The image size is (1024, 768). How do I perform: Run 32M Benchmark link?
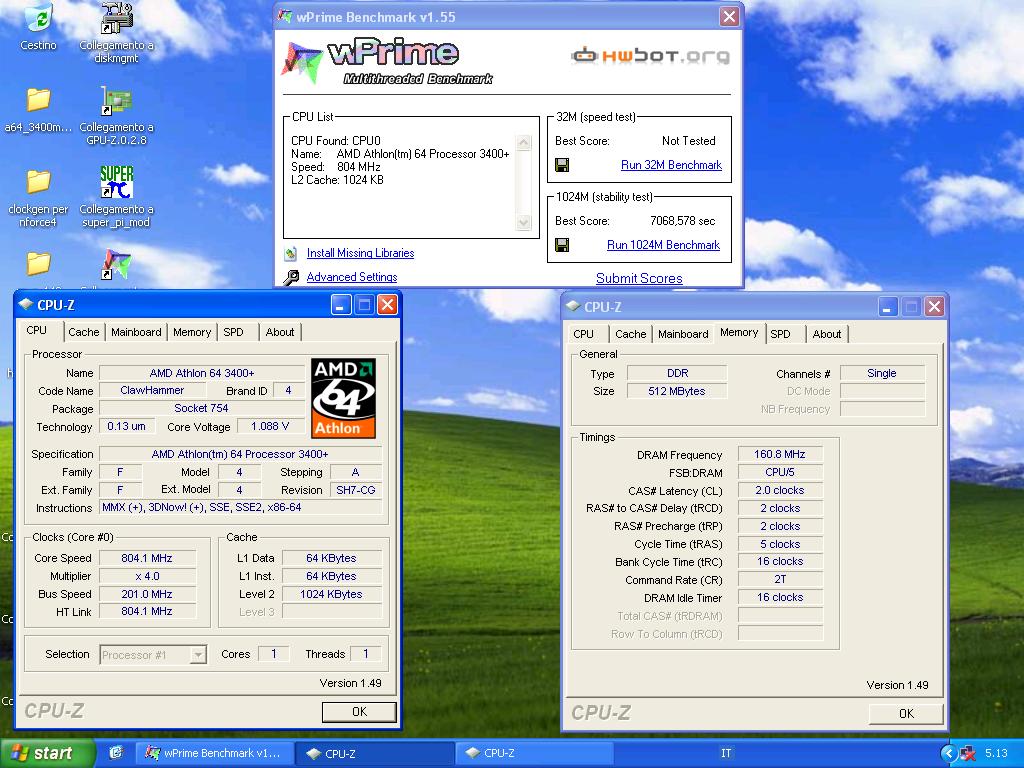pos(671,165)
